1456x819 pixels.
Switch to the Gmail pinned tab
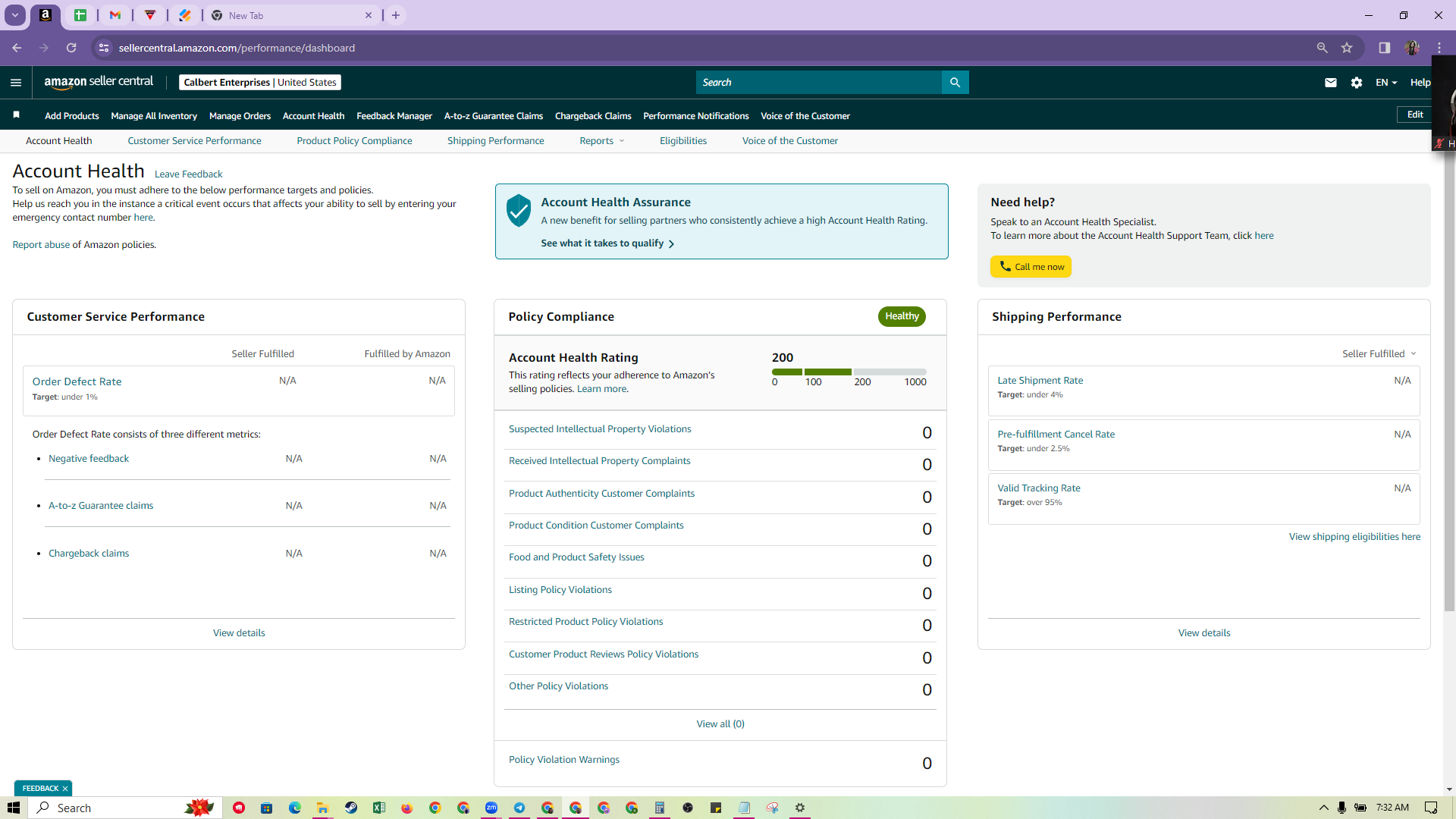115,15
